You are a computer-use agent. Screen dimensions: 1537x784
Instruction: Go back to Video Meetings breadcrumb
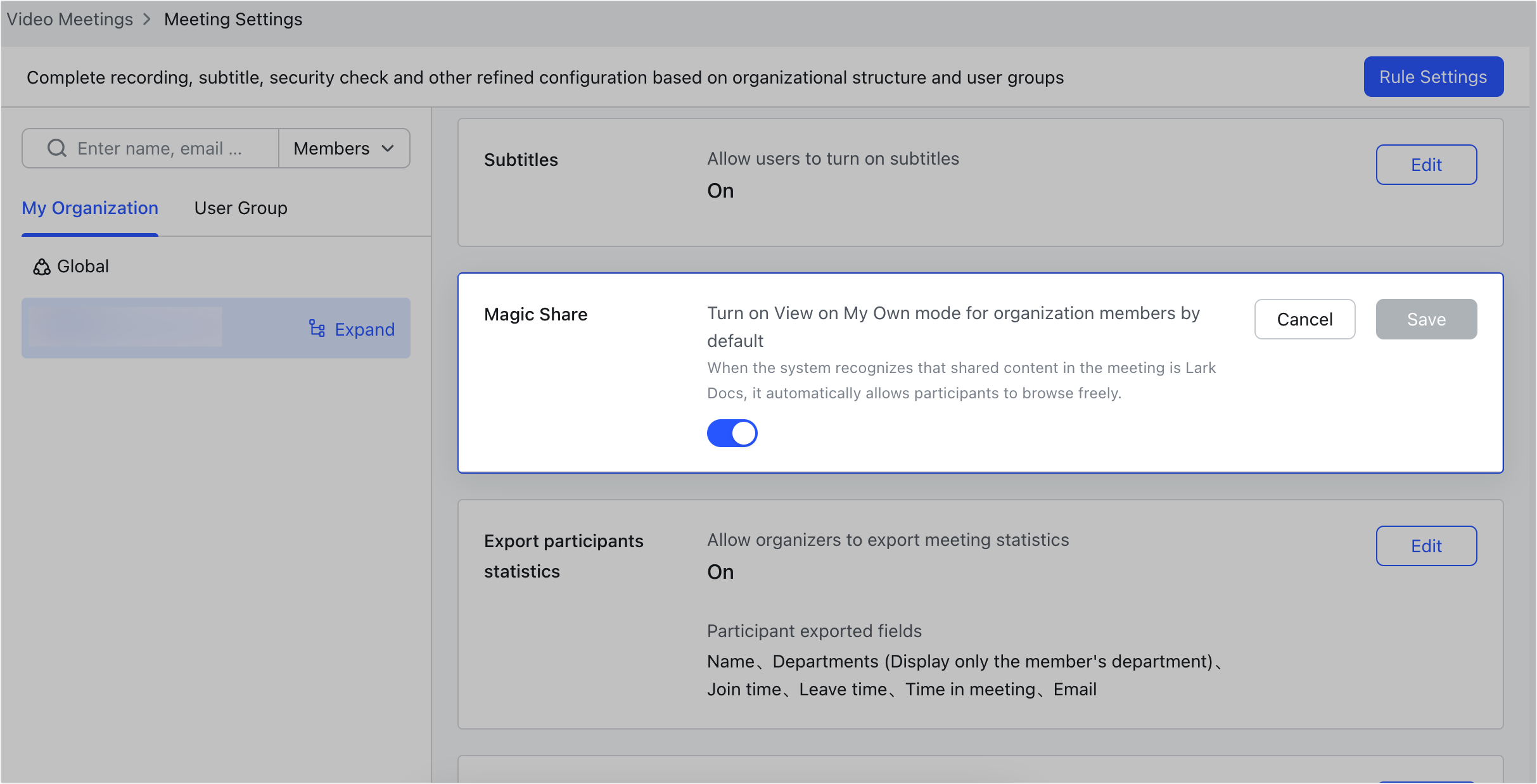[x=70, y=20]
